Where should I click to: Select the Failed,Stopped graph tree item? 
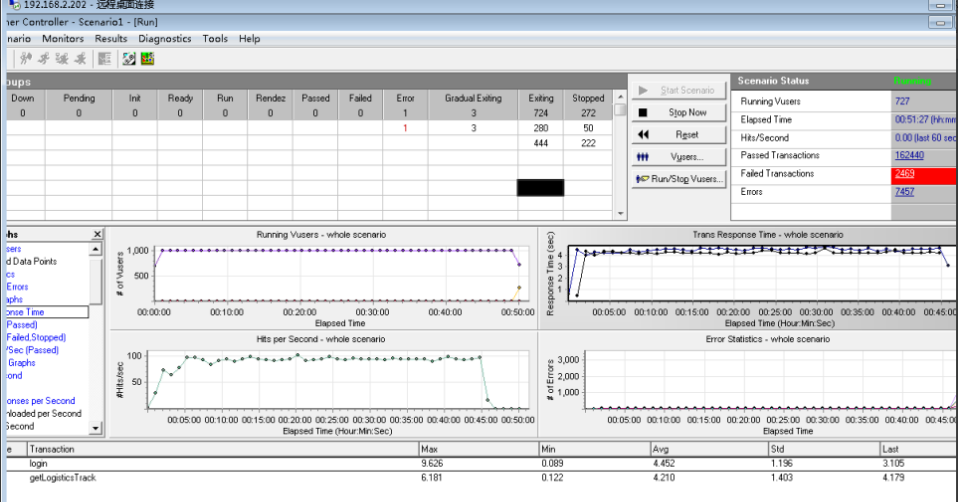point(36,337)
